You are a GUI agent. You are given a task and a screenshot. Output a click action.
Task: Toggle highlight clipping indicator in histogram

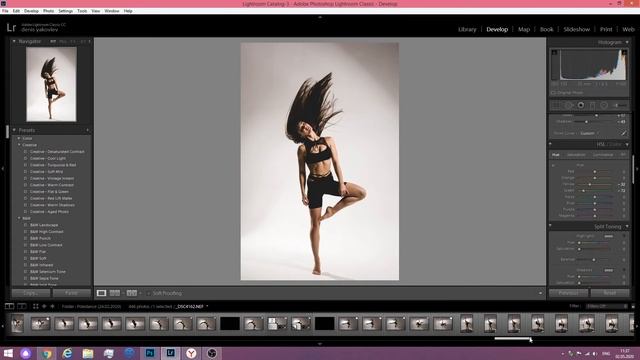[624, 52]
